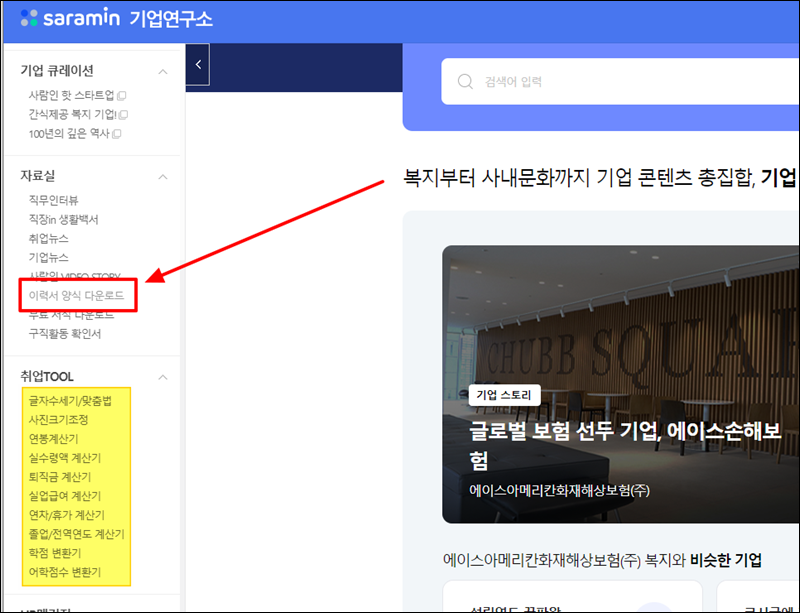Collapse the 취업TOOL section
Viewport: 800px width, 613px height.
click(x=163, y=378)
